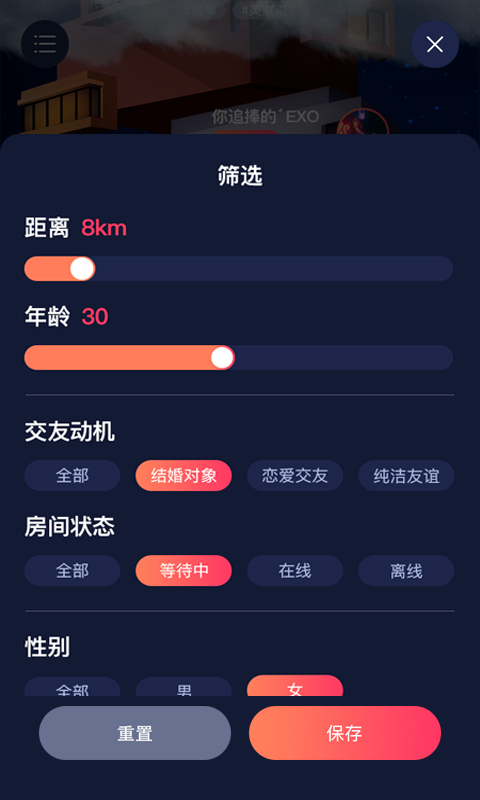Viewport: 480px width, 800px height.
Task: Choose 女 gender option
Action: [295, 686]
